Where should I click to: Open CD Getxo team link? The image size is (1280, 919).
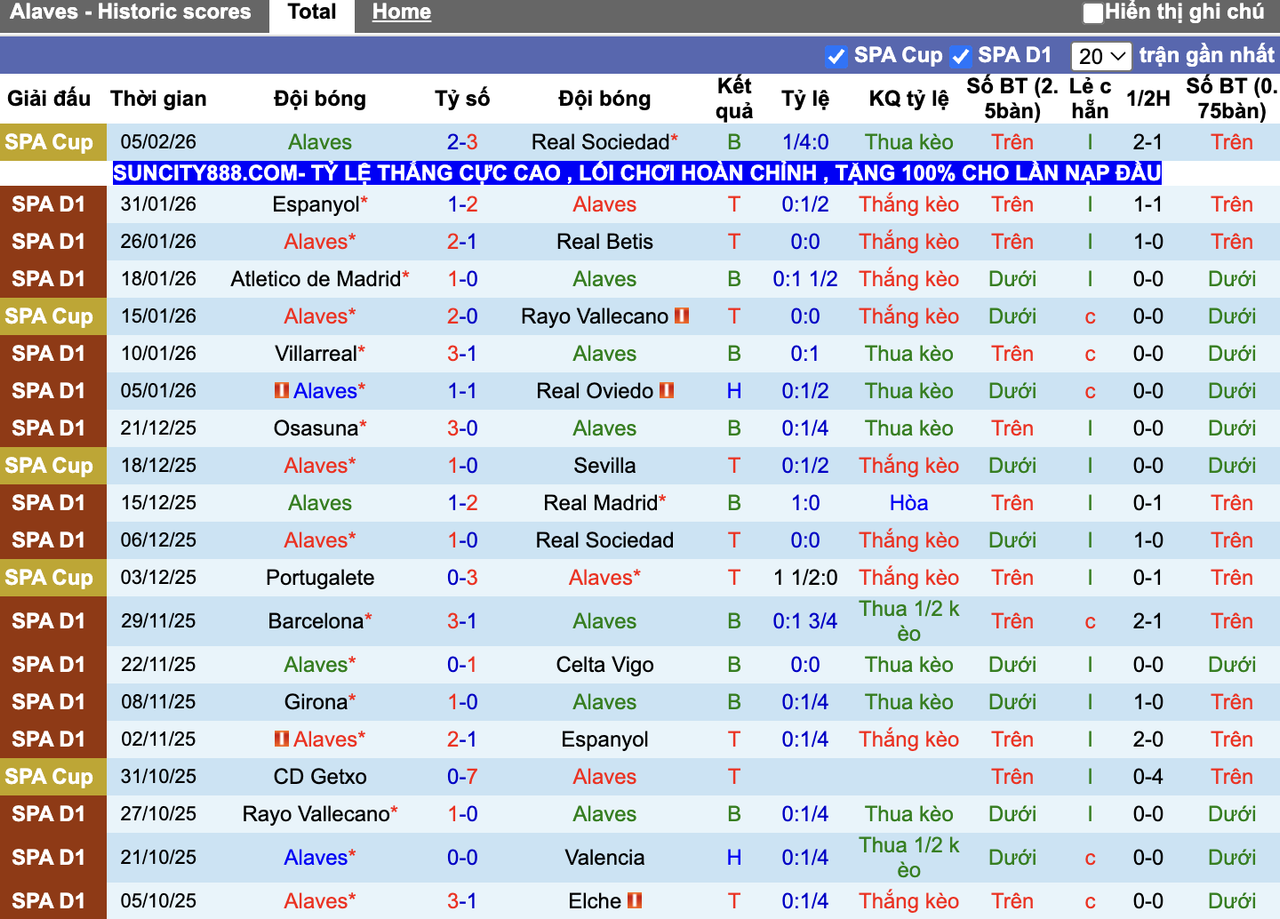320,777
